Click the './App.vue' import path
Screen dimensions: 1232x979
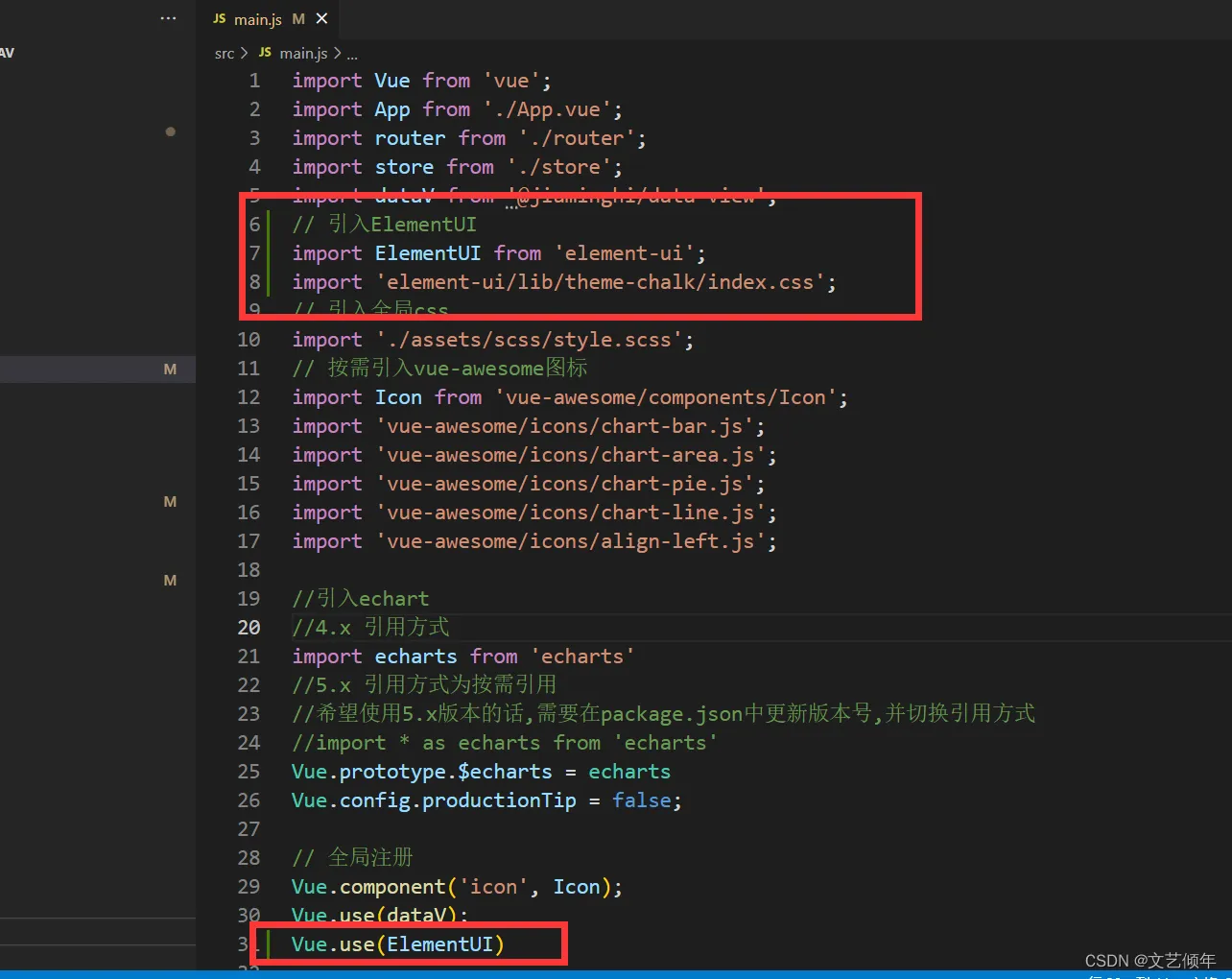(547, 109)
